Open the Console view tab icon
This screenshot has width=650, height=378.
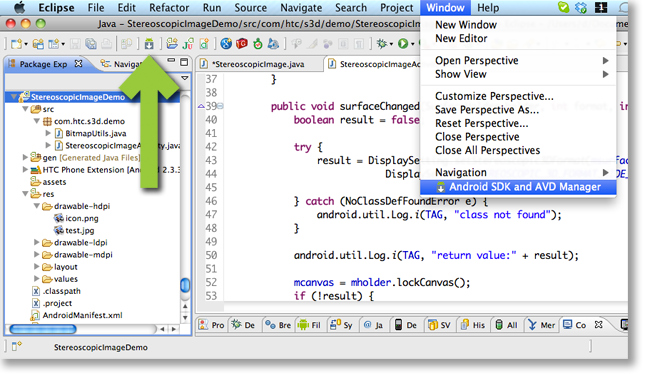pyautogui.click(x=568, y=325)
